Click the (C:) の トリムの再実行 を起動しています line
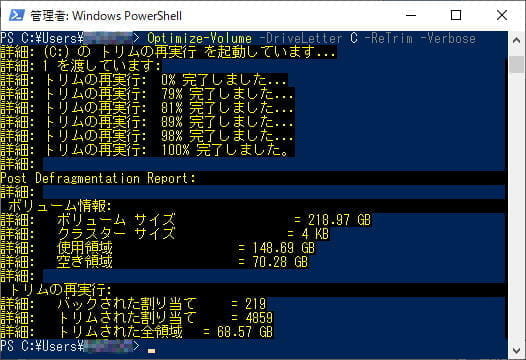This screenshot has height=360, width=526. pyautogui.click(x=168, y=52)
